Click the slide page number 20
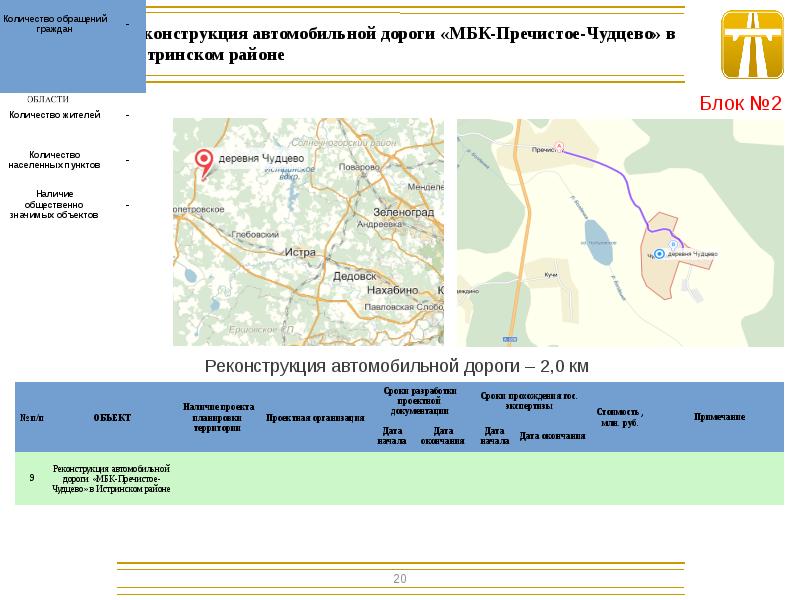 [400, 579]
